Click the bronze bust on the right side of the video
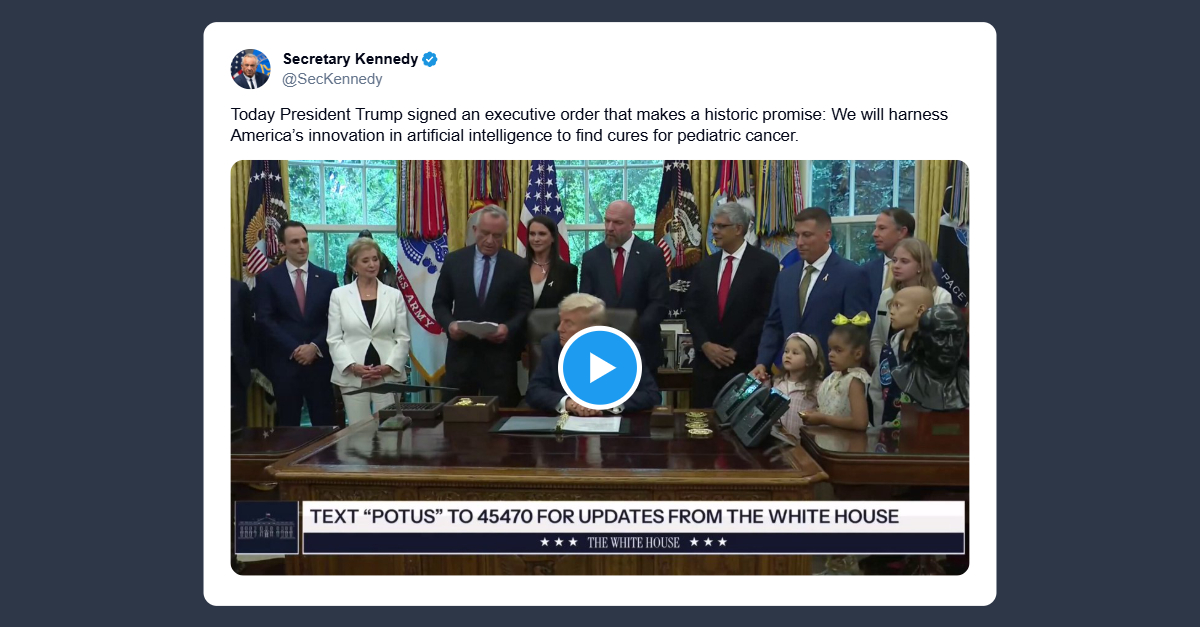The image size is (1200, 627). (931, 357)
